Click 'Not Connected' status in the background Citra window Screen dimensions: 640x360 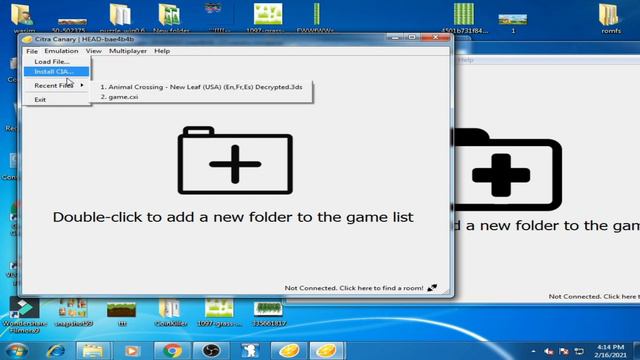coord(594,297)
